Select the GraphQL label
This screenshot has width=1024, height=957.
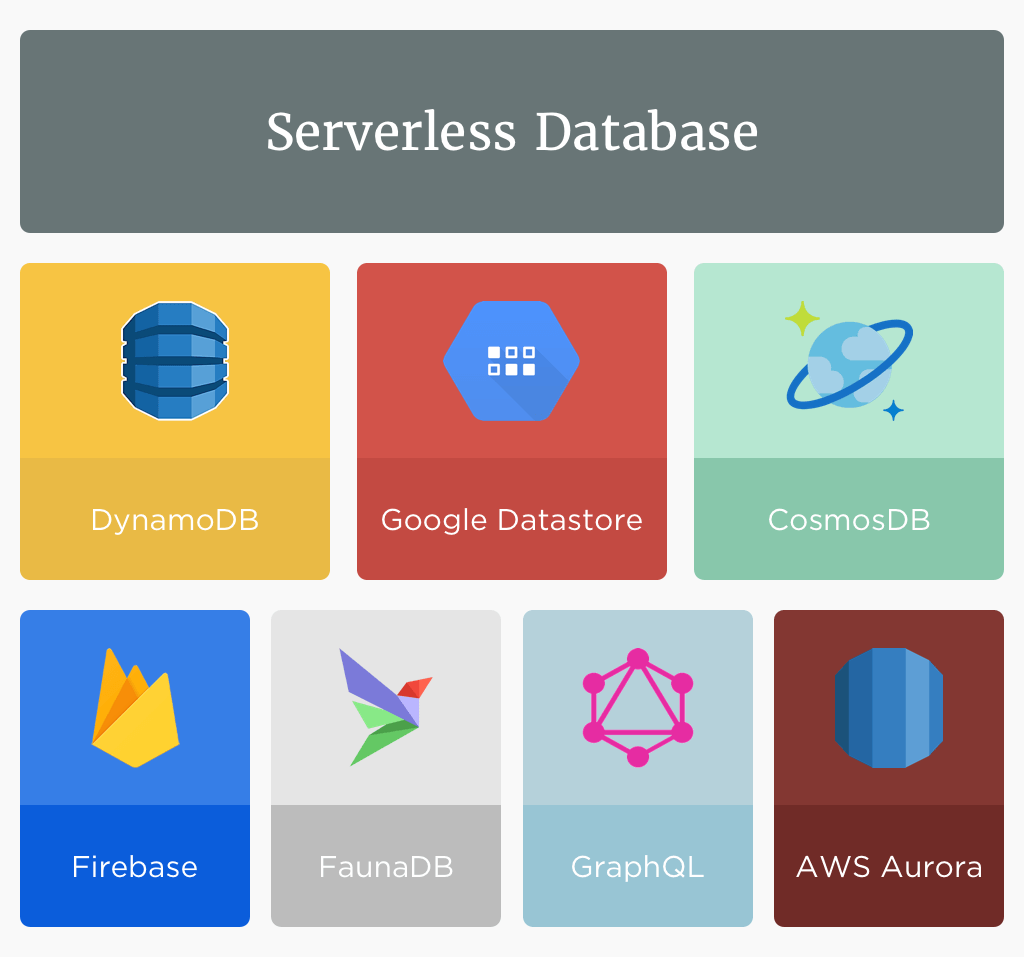pos(637,868)
